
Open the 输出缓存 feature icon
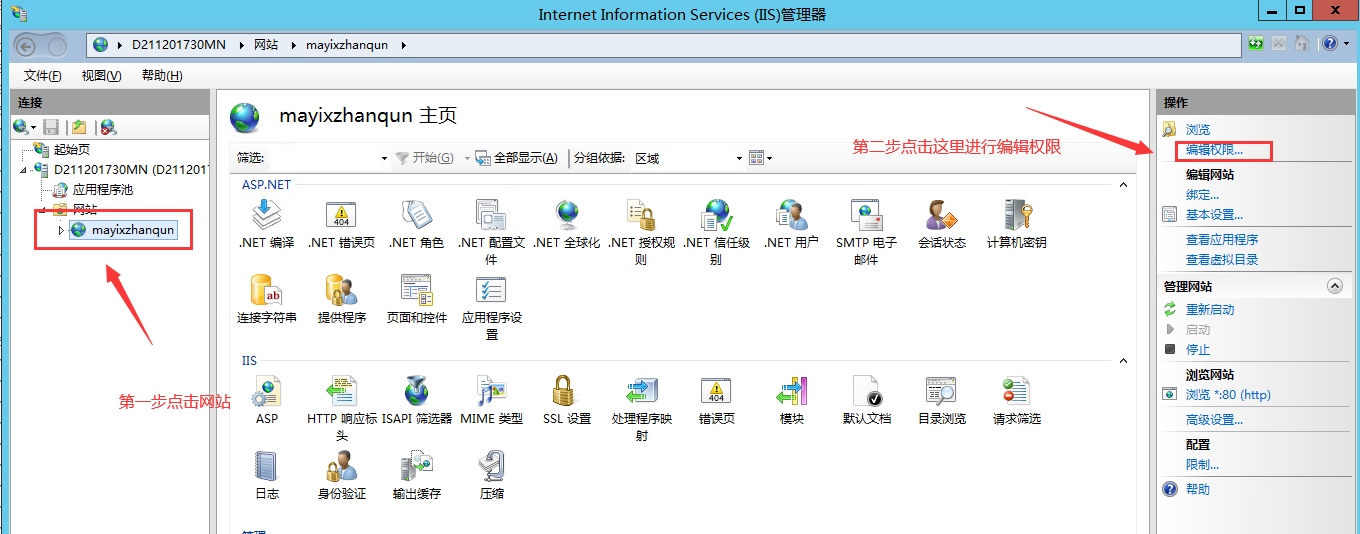tap(416, 465)
